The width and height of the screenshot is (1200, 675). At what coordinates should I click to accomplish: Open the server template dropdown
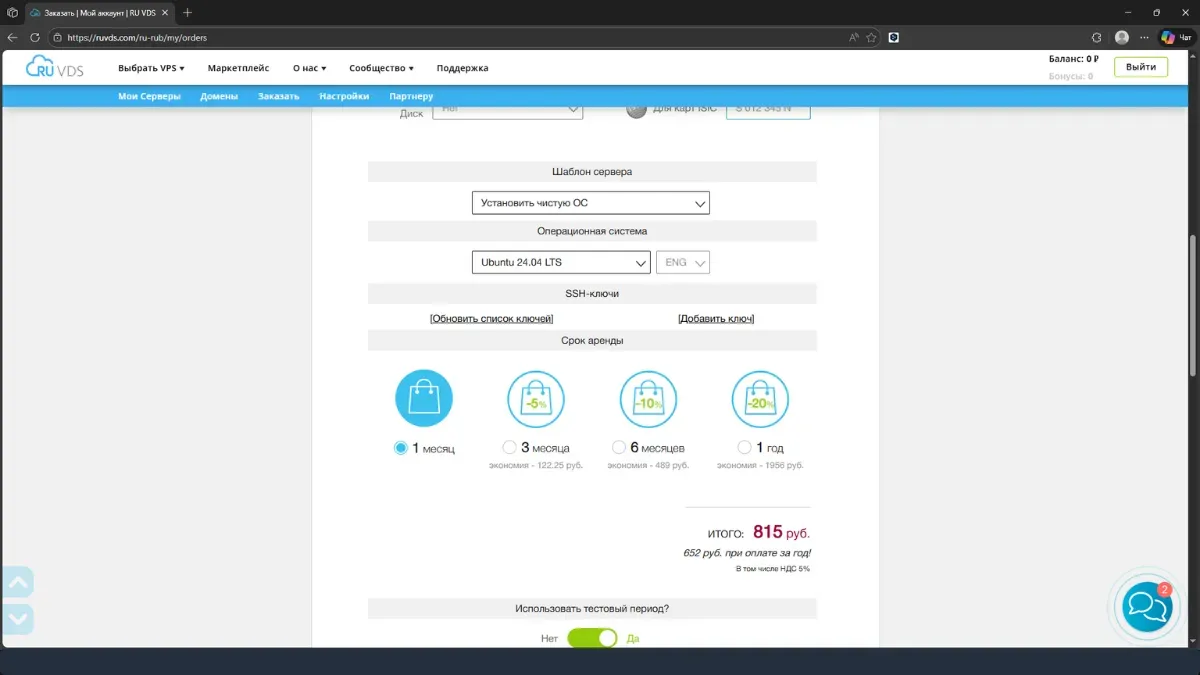point(590,203)
